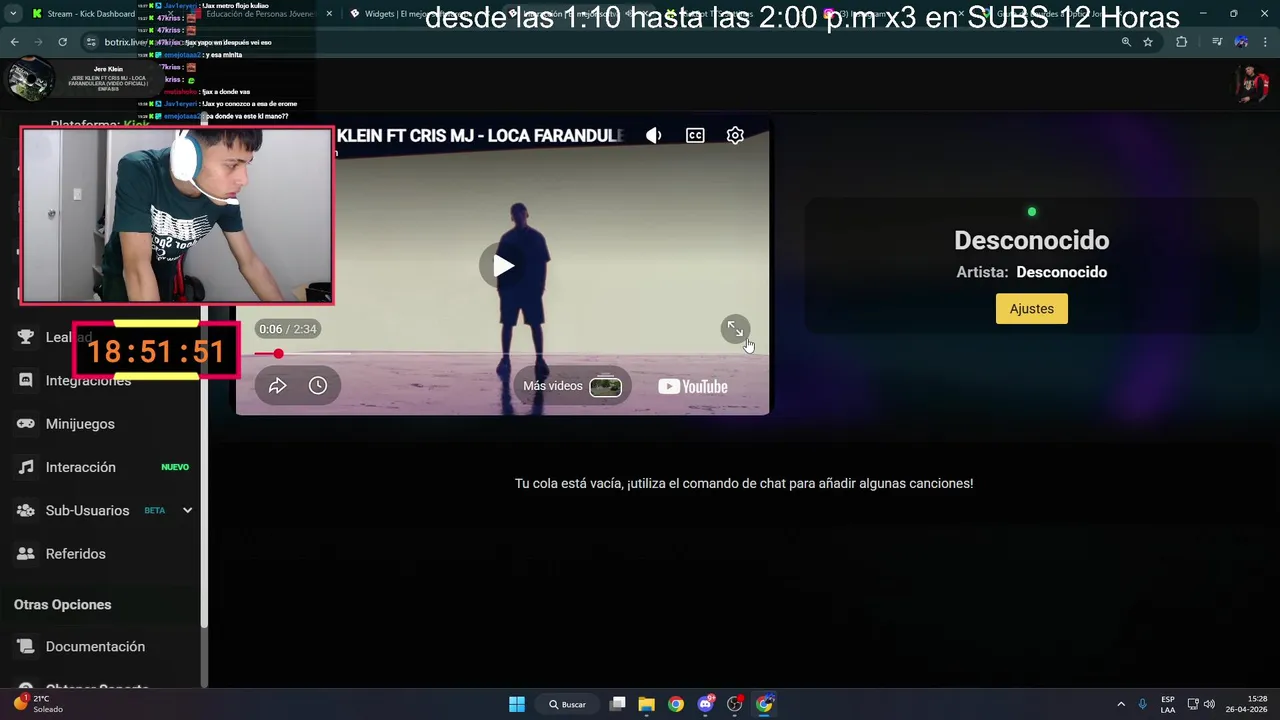Open the clock showing 15:28
Viewport: 1280px width, 720px height.
point(1246,704)
